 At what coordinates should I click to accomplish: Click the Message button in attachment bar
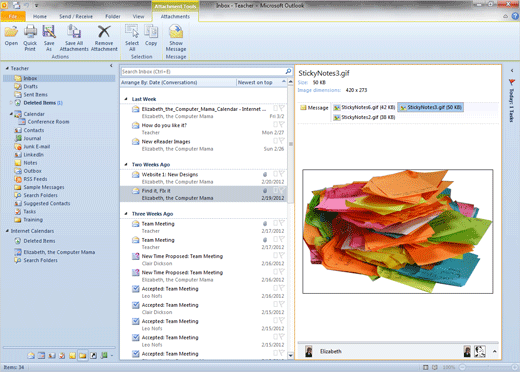pos(314,108)
